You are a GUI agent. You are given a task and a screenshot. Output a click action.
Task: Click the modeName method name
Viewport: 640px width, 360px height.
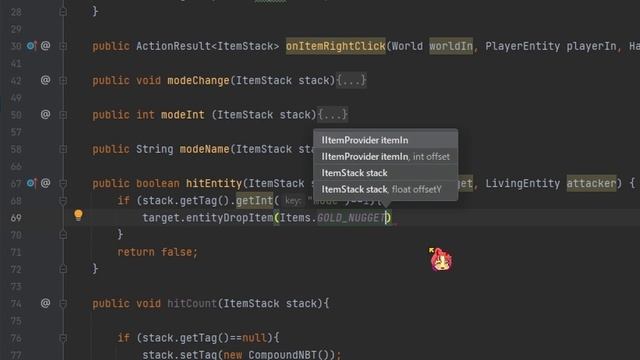pos(204,149)
